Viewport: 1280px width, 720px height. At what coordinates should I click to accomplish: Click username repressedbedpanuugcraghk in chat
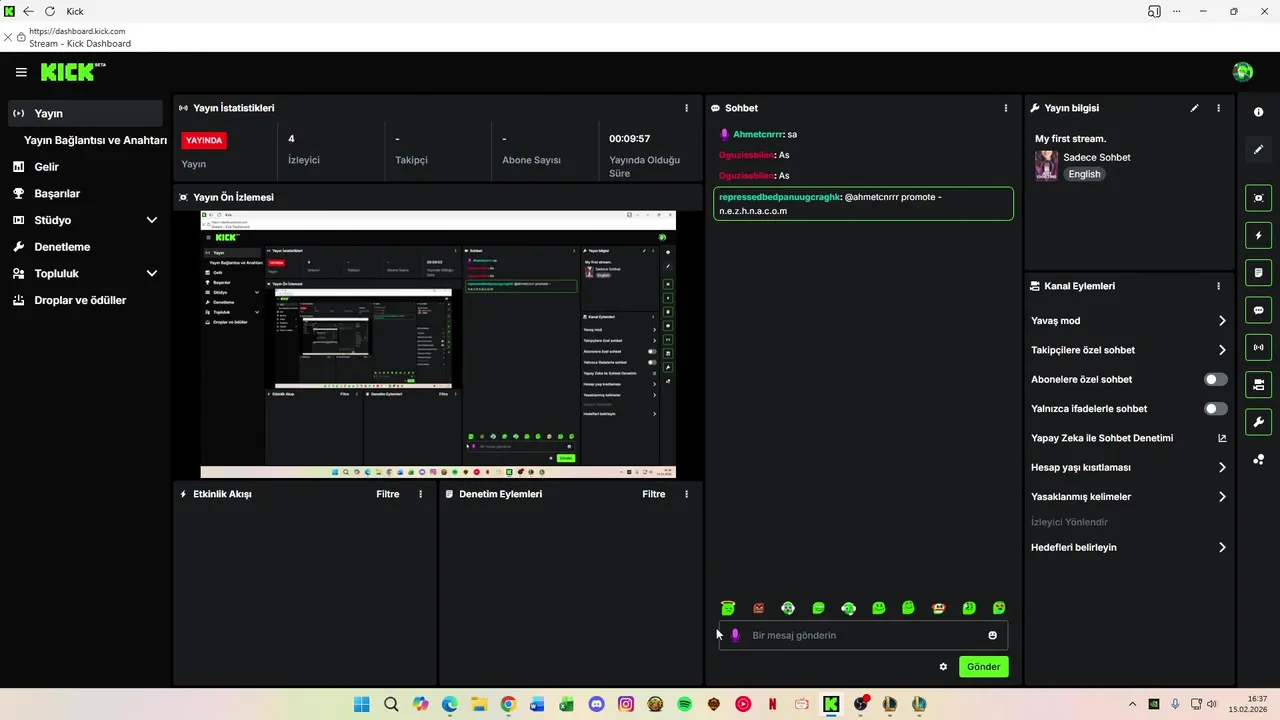click(x=780, y=197)
